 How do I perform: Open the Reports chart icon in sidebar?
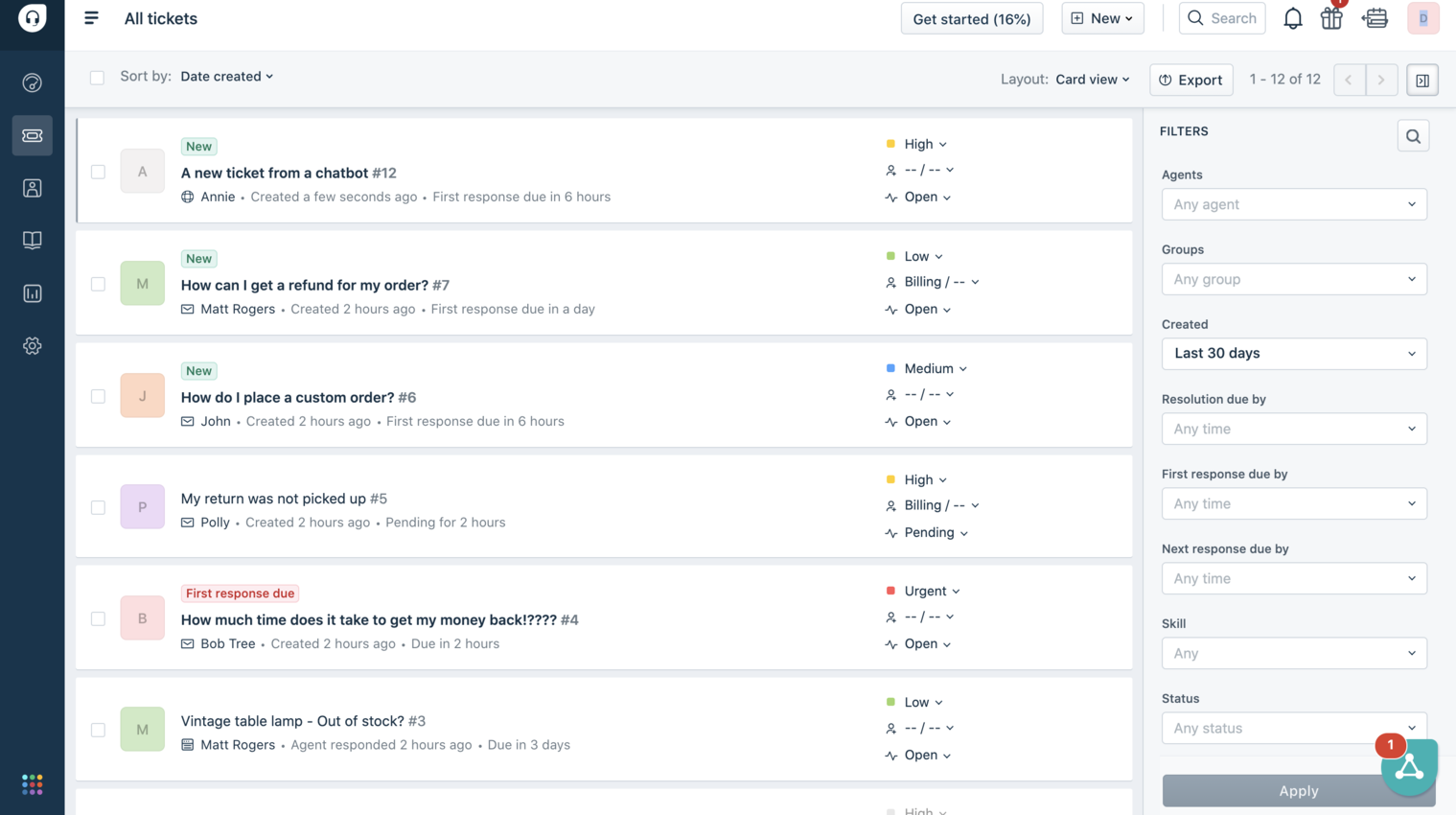(33, 293)
